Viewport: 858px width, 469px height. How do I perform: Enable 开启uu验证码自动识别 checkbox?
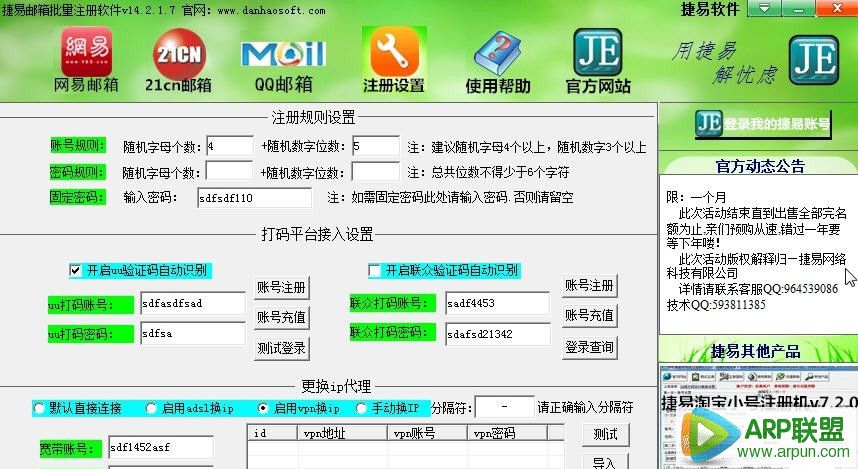tap(76, 270)
